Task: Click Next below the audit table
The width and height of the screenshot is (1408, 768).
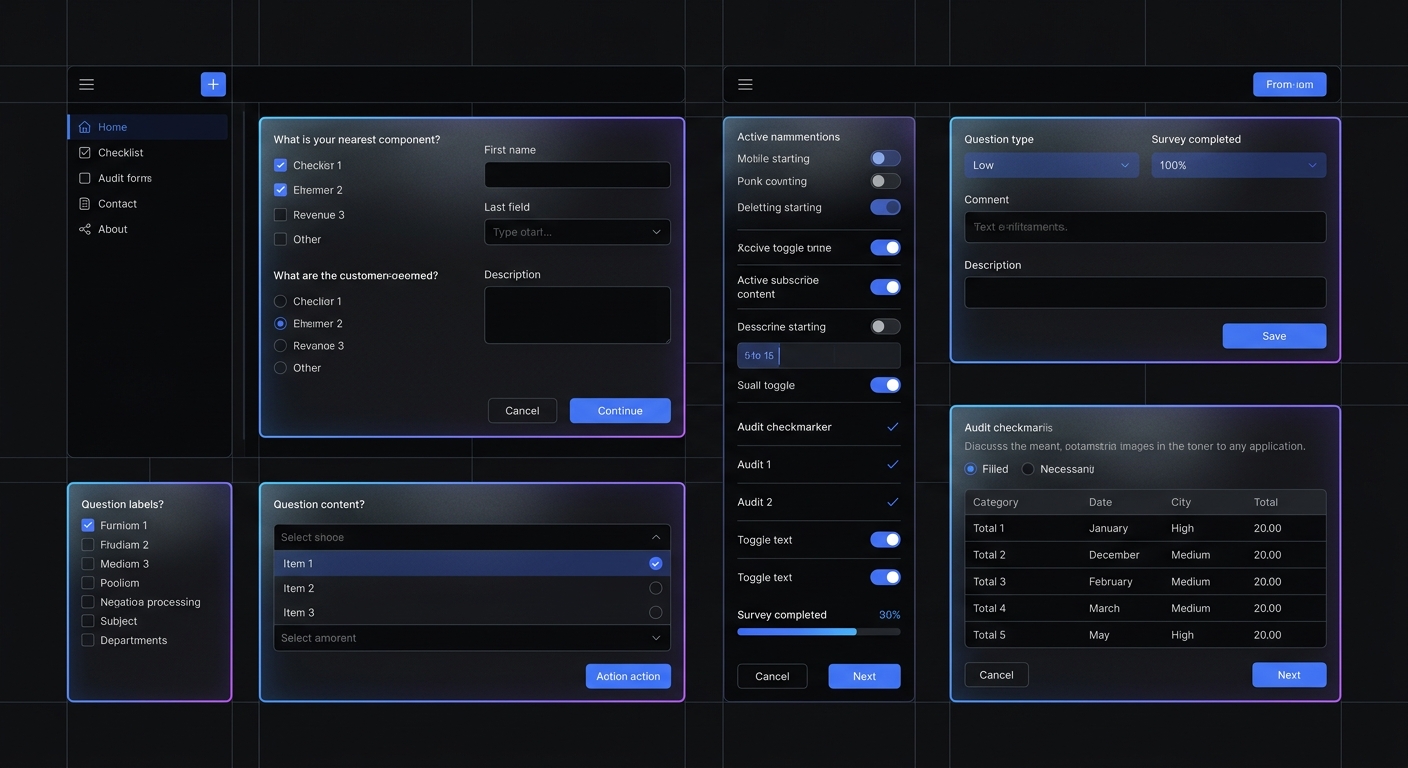Action: pyautogui.click(x=1289, y=675)
